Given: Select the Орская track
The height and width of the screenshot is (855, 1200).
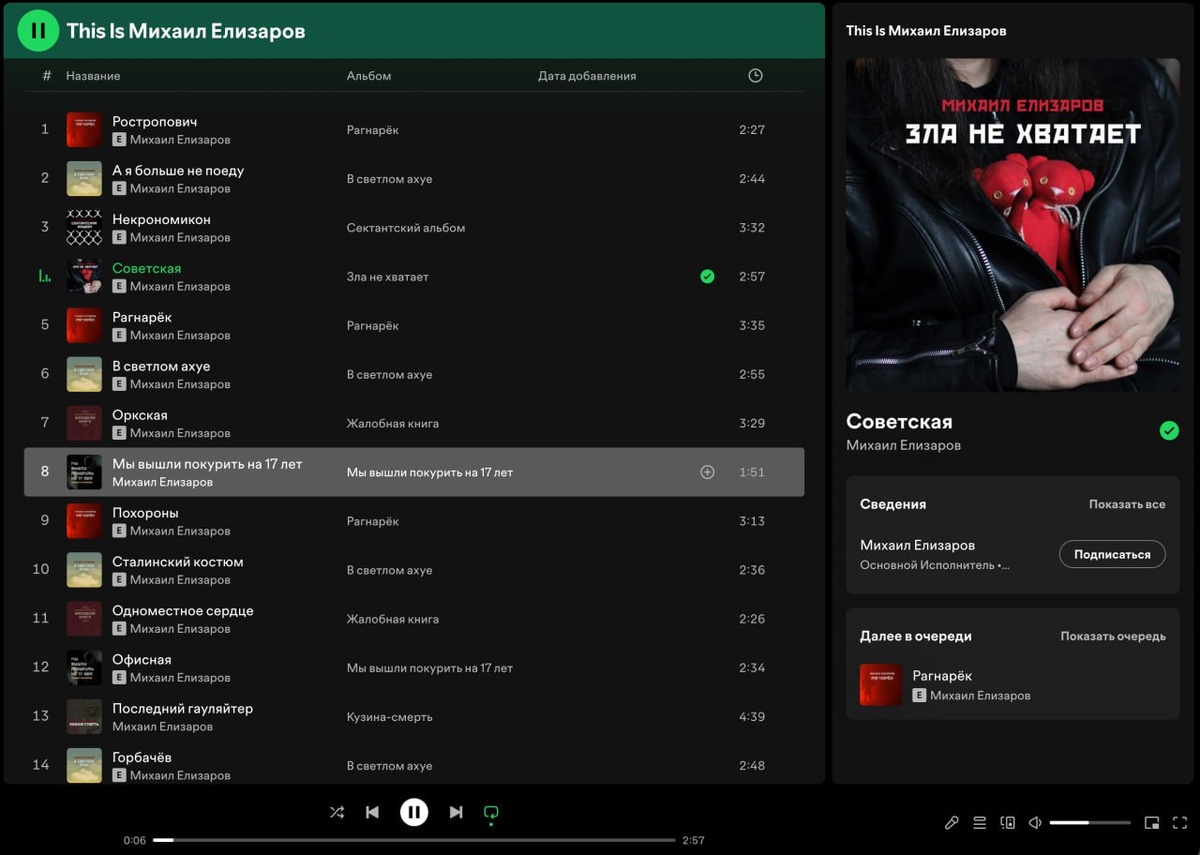Looking at the screenshot, I should (x=140, y=415).
